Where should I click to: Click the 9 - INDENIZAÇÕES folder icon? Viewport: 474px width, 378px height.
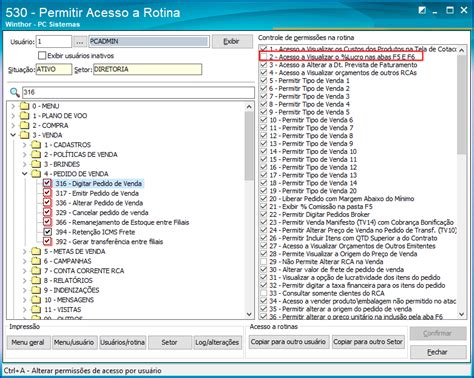pyautogui.click(x=36, y=290)
